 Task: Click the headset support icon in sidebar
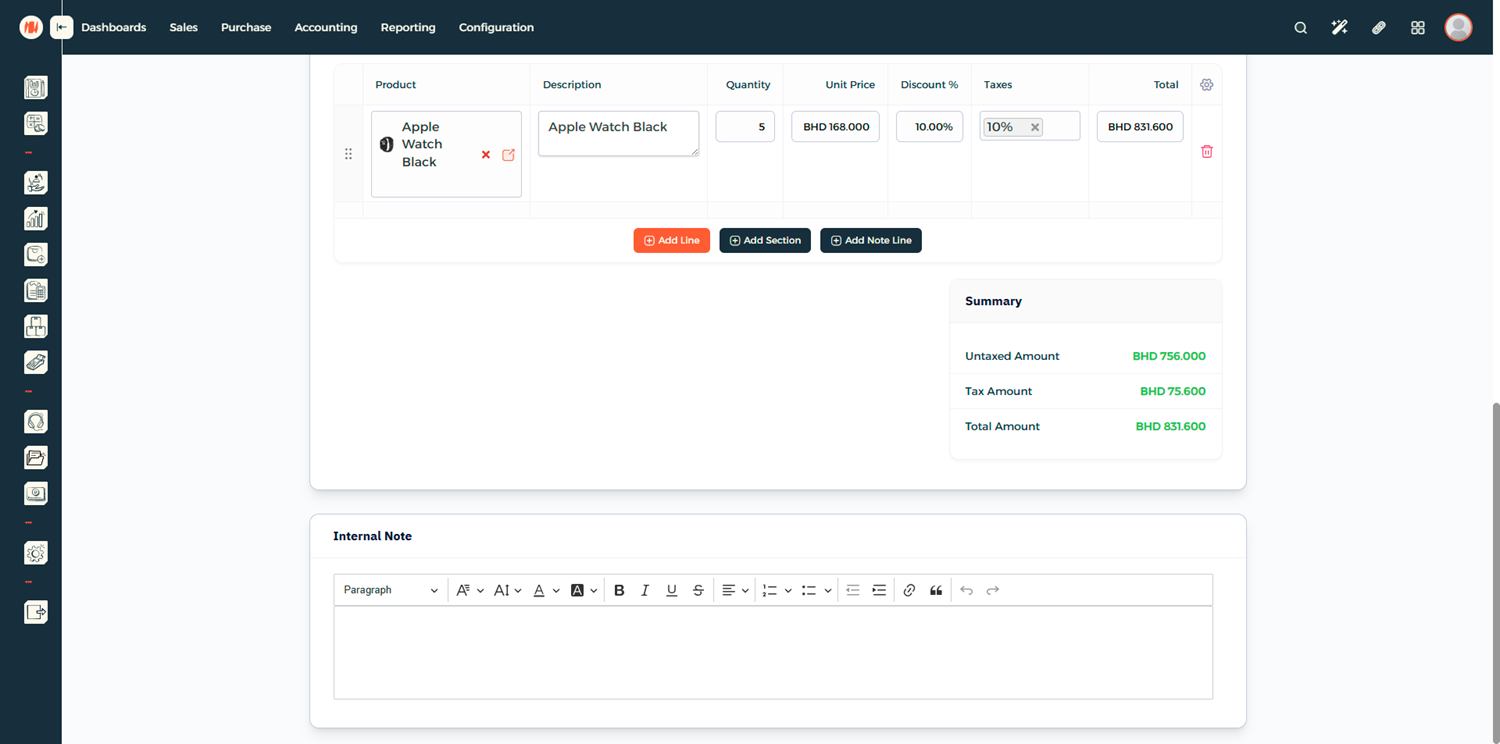tap(36, 422)
